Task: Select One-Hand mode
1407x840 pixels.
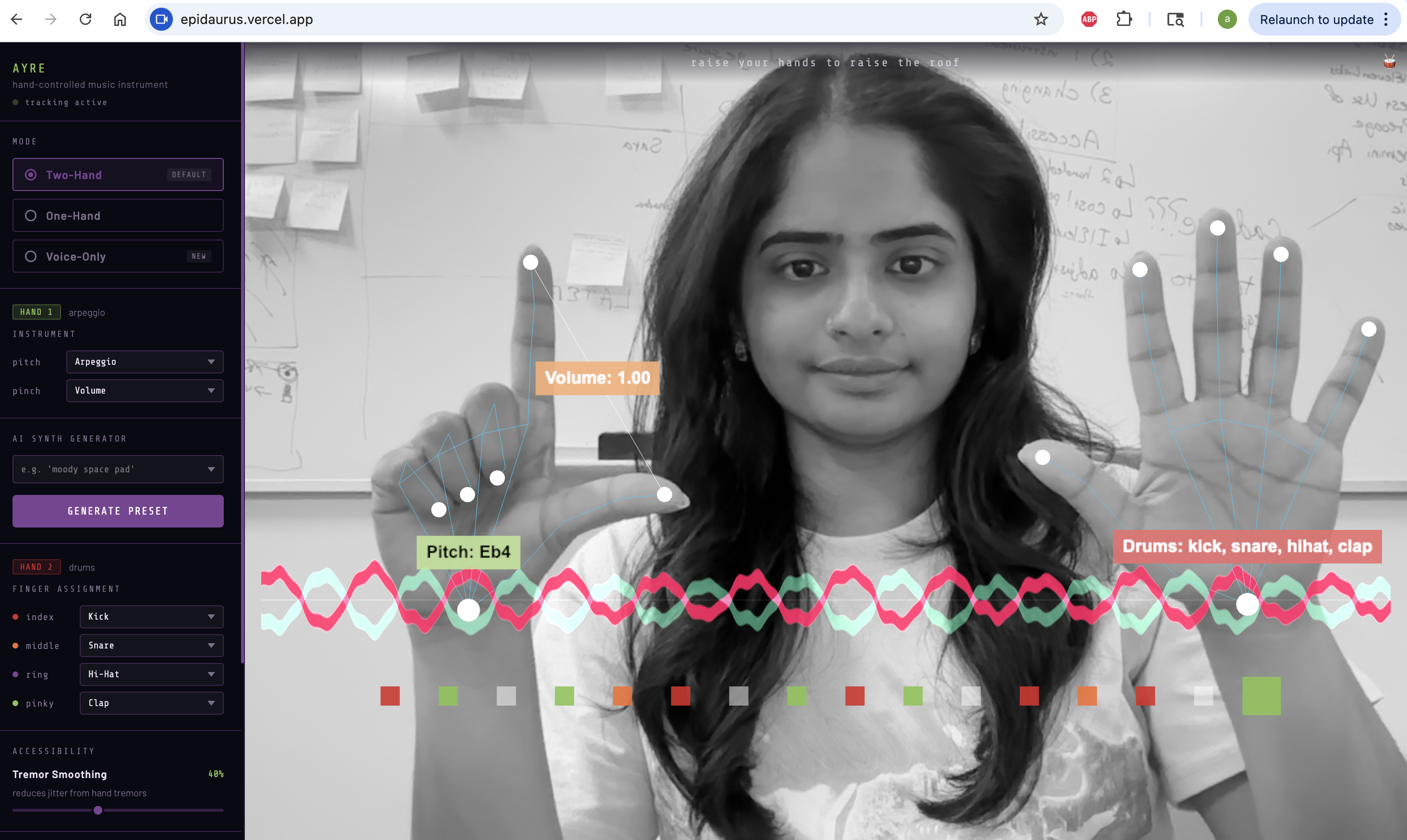Action: (x=118, y=216)
